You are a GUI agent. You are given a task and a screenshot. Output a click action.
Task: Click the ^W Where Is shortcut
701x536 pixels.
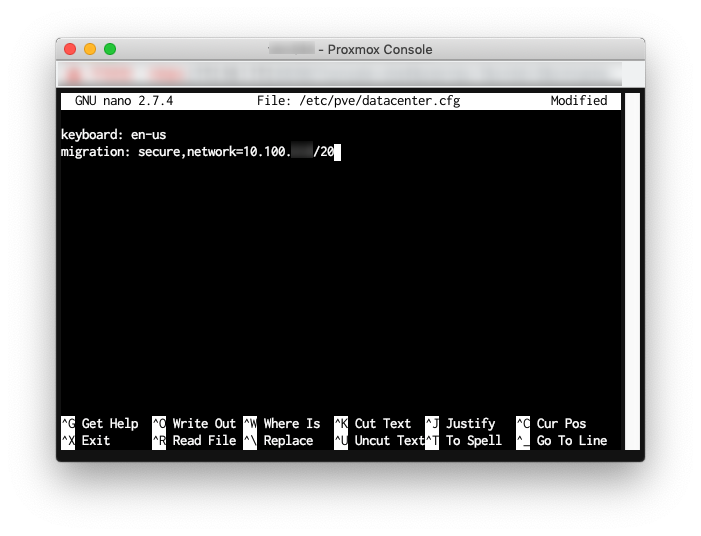click(282, 423)
